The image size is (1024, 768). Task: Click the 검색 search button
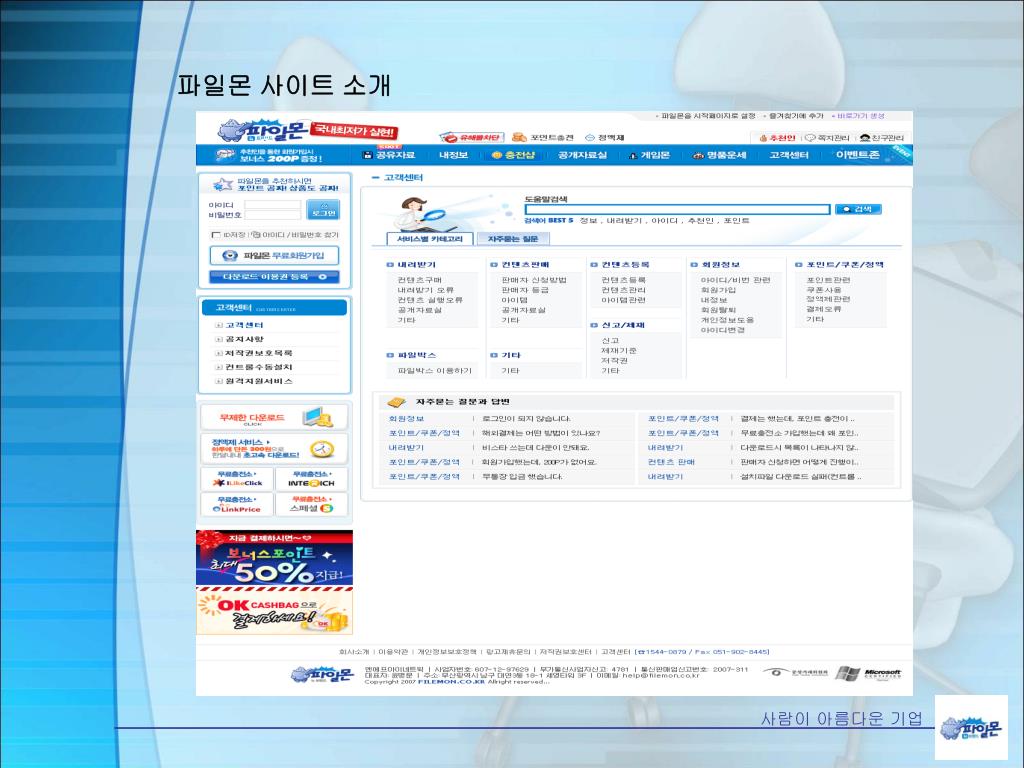858,209
